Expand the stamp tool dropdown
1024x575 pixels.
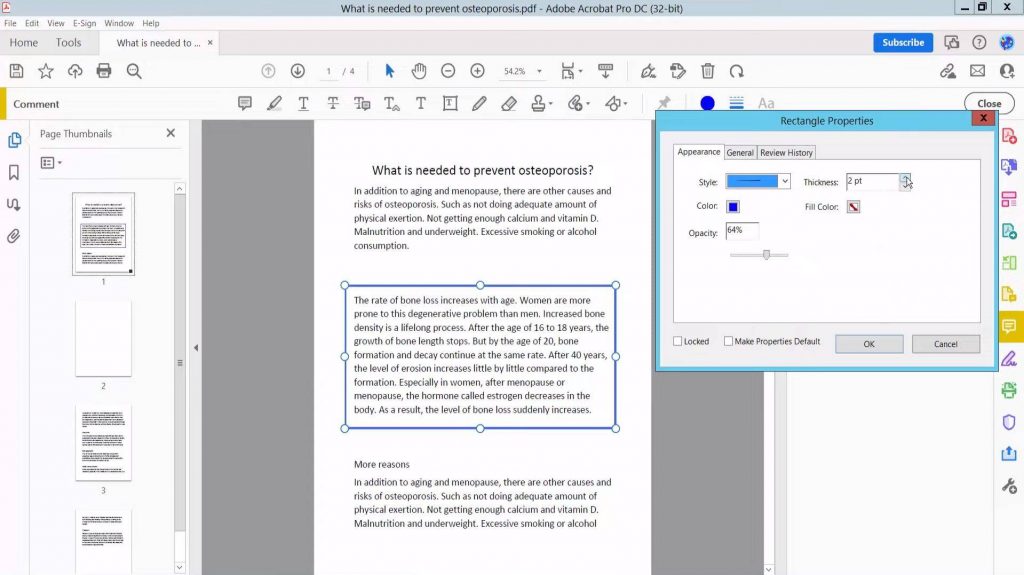click(x=551, y=104)
